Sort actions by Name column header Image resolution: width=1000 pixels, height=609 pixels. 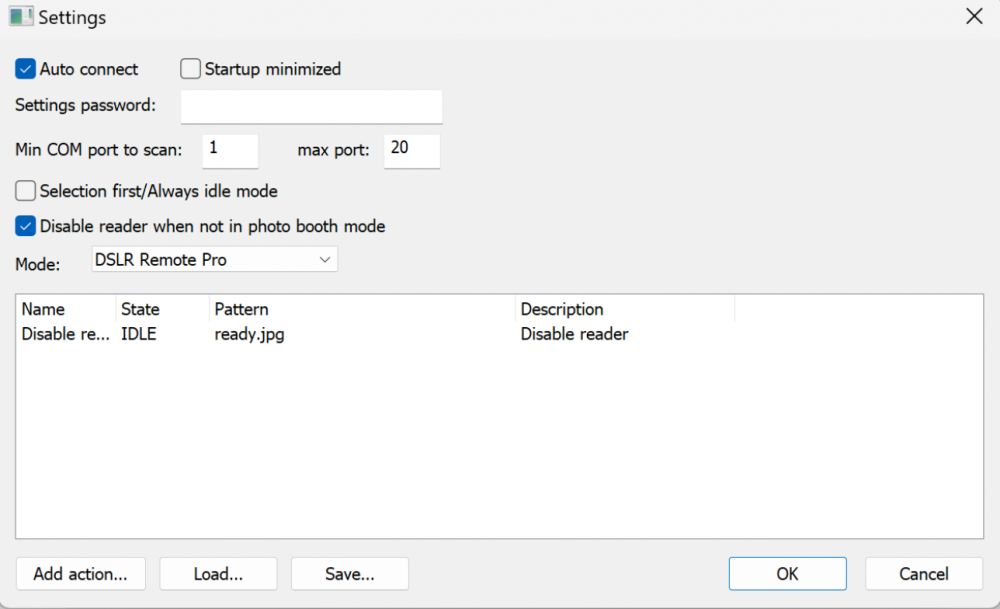click(x=66, y=309)
